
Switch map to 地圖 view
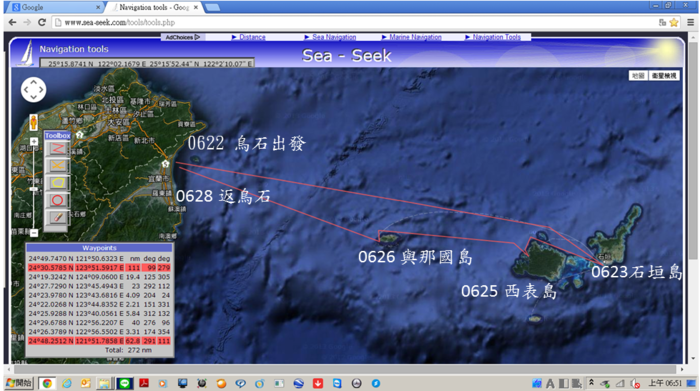638,75
